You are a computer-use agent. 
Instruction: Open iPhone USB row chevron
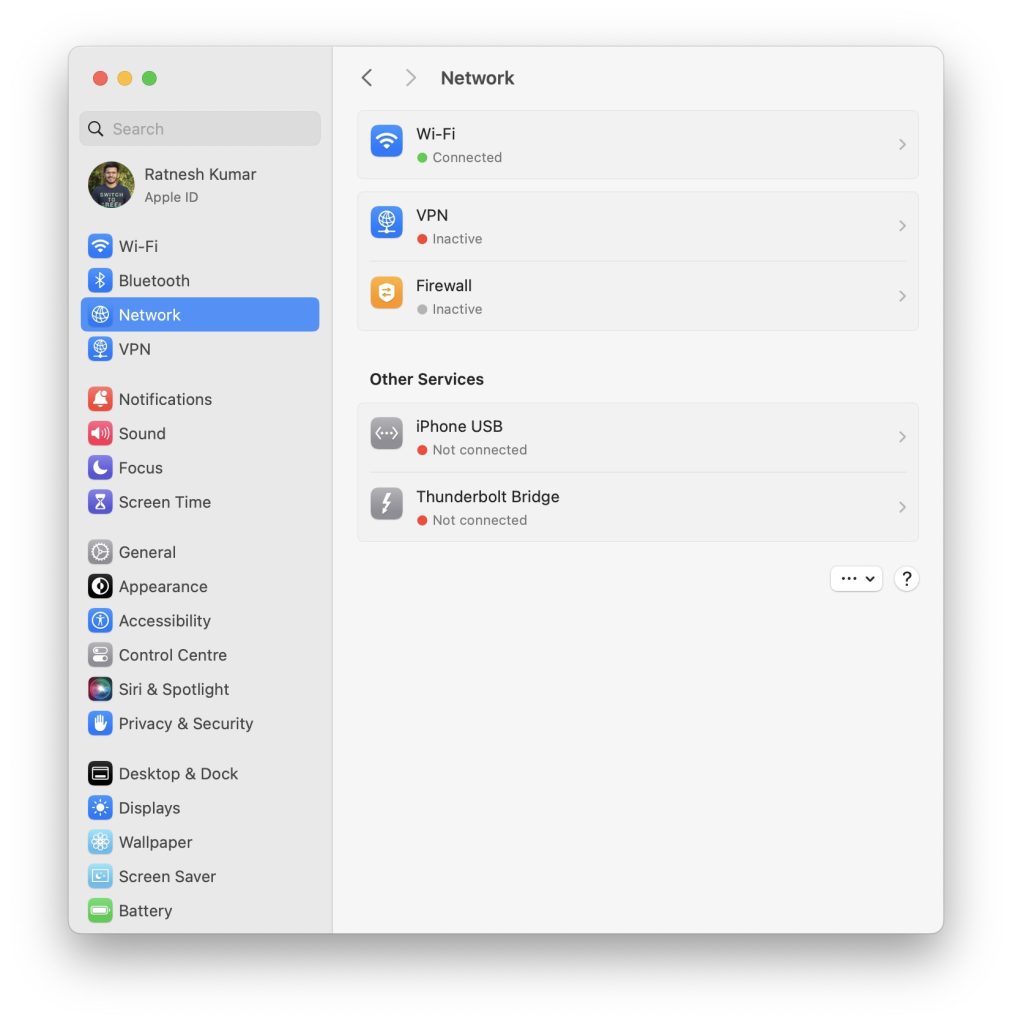click(x=902, y=437)
